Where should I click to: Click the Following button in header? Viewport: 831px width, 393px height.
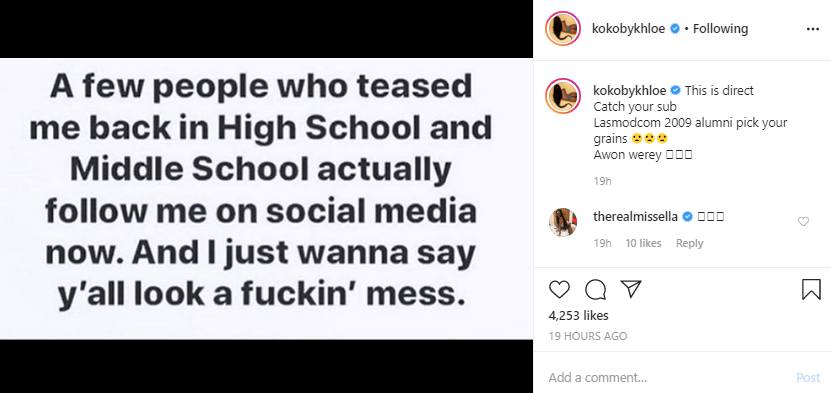click(720, 29)
